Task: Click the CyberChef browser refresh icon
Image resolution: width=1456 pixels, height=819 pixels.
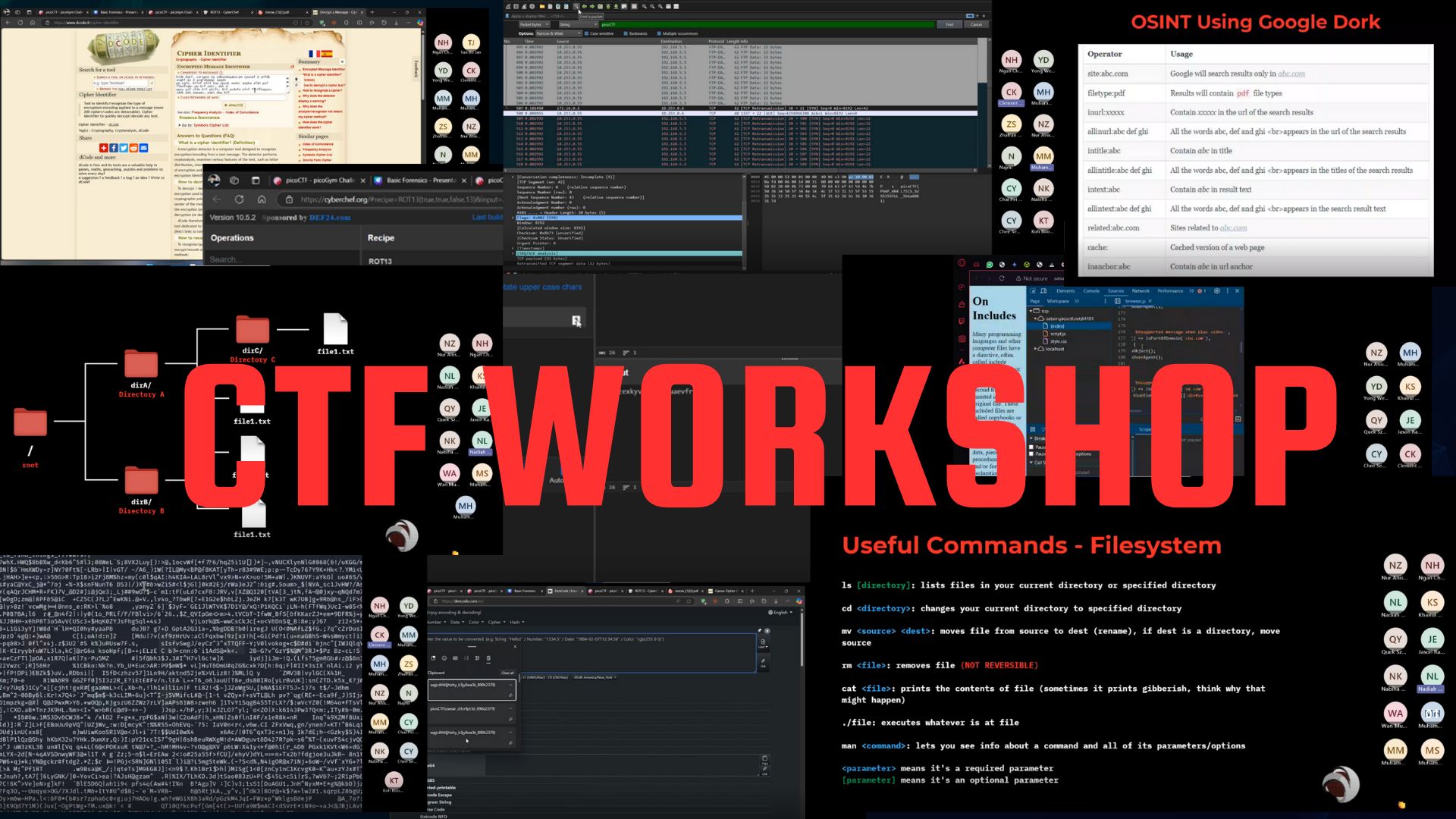Action: tap(239, 199)
